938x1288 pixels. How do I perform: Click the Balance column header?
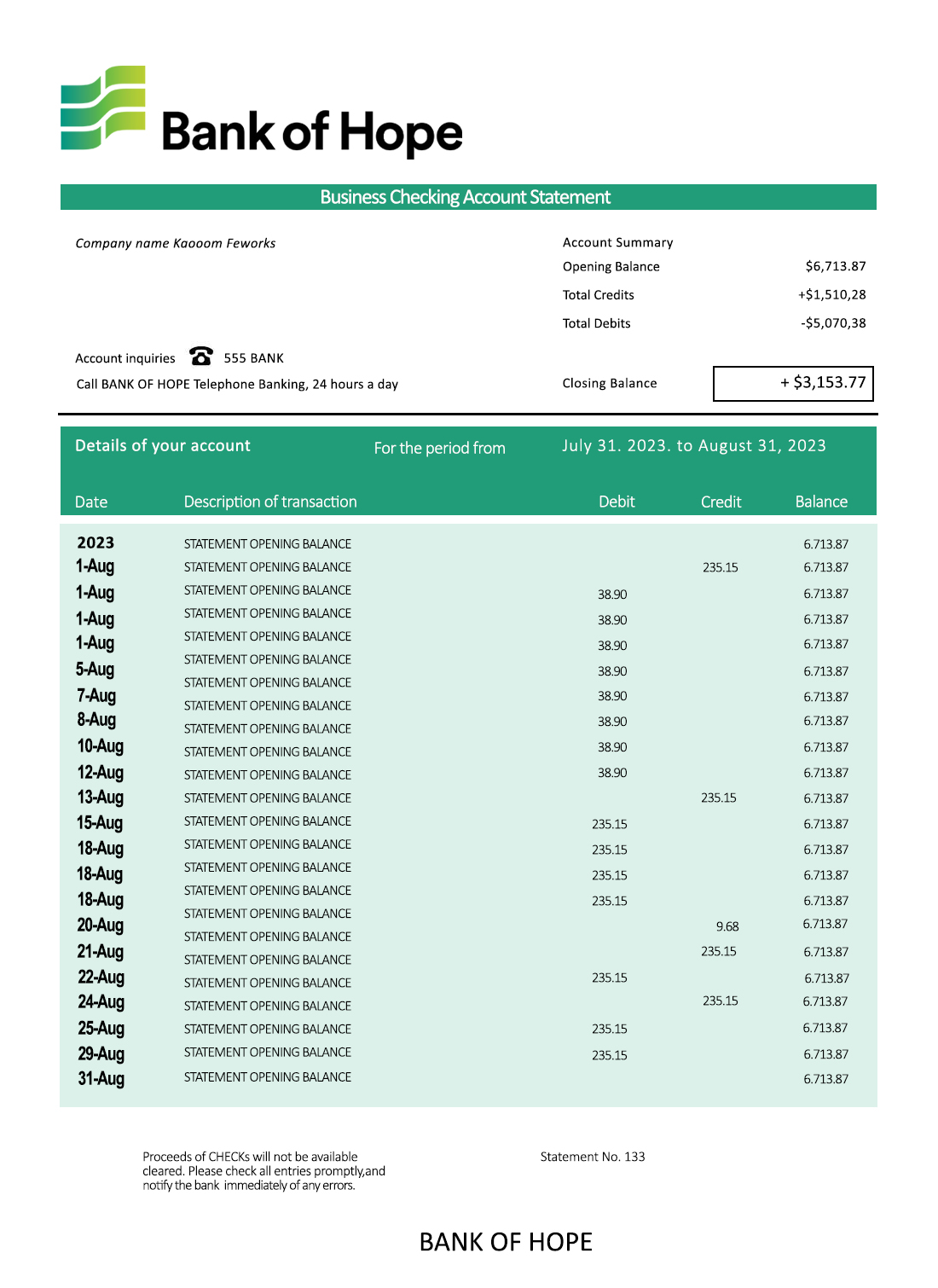821,502
